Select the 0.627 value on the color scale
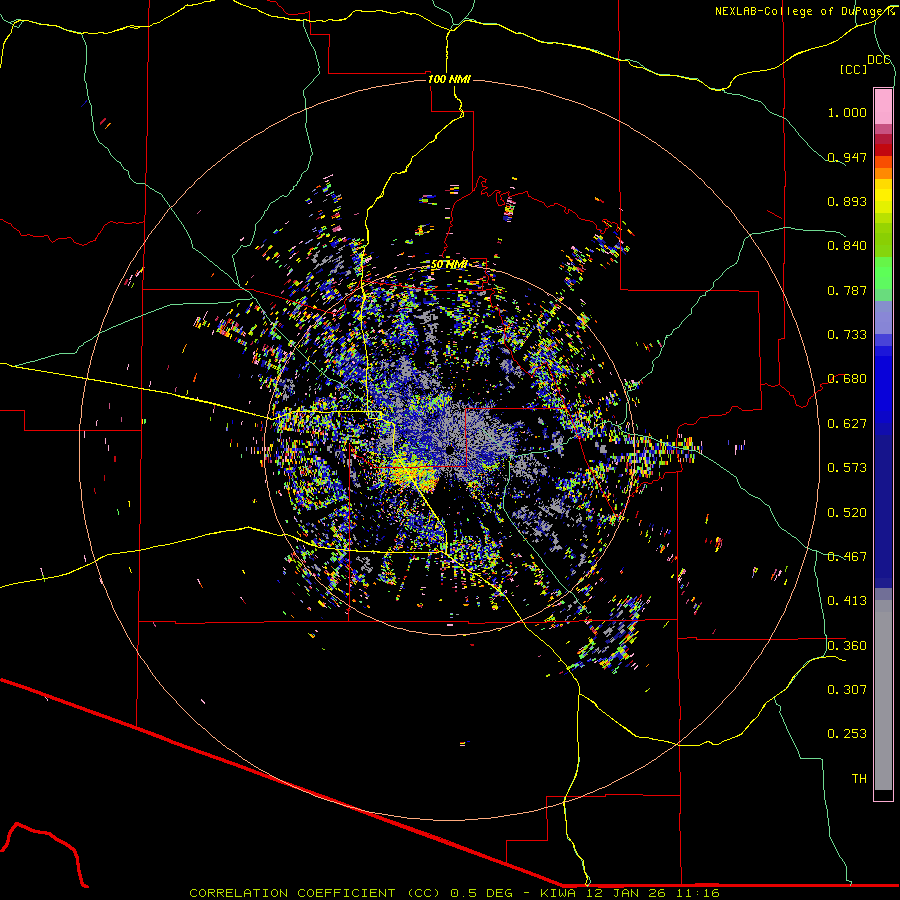Image resolution: width=900 pixels, height=900 pixels. (x=847, y=424)
